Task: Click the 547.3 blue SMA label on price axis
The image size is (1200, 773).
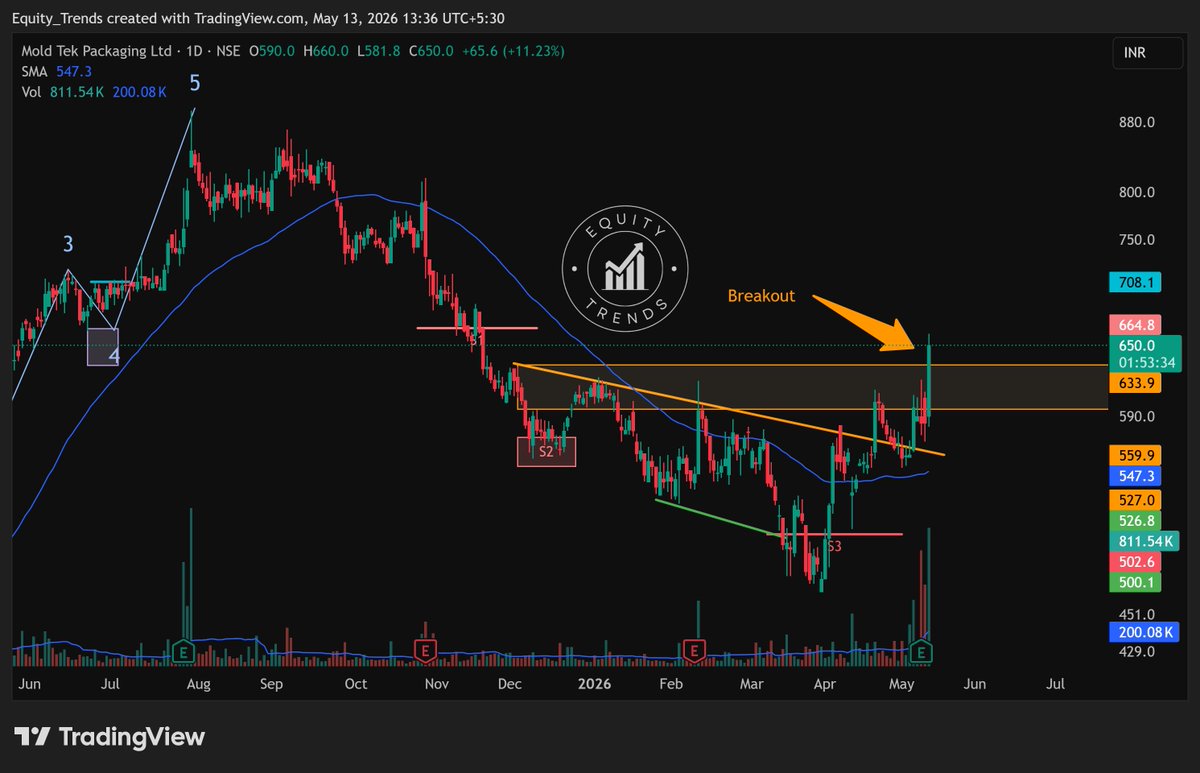Action: 1135,476
